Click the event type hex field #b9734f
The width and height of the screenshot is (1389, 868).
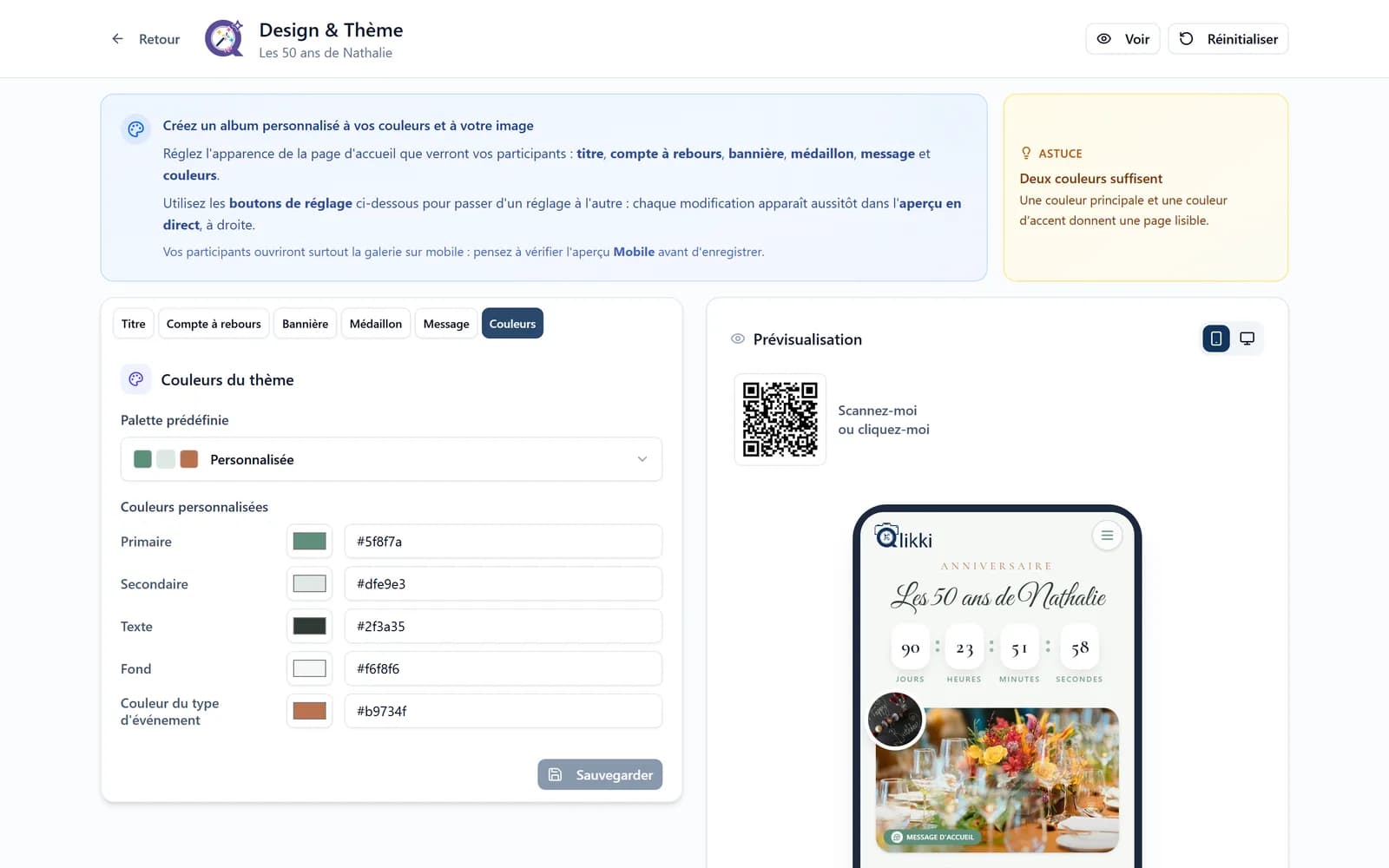504,711
